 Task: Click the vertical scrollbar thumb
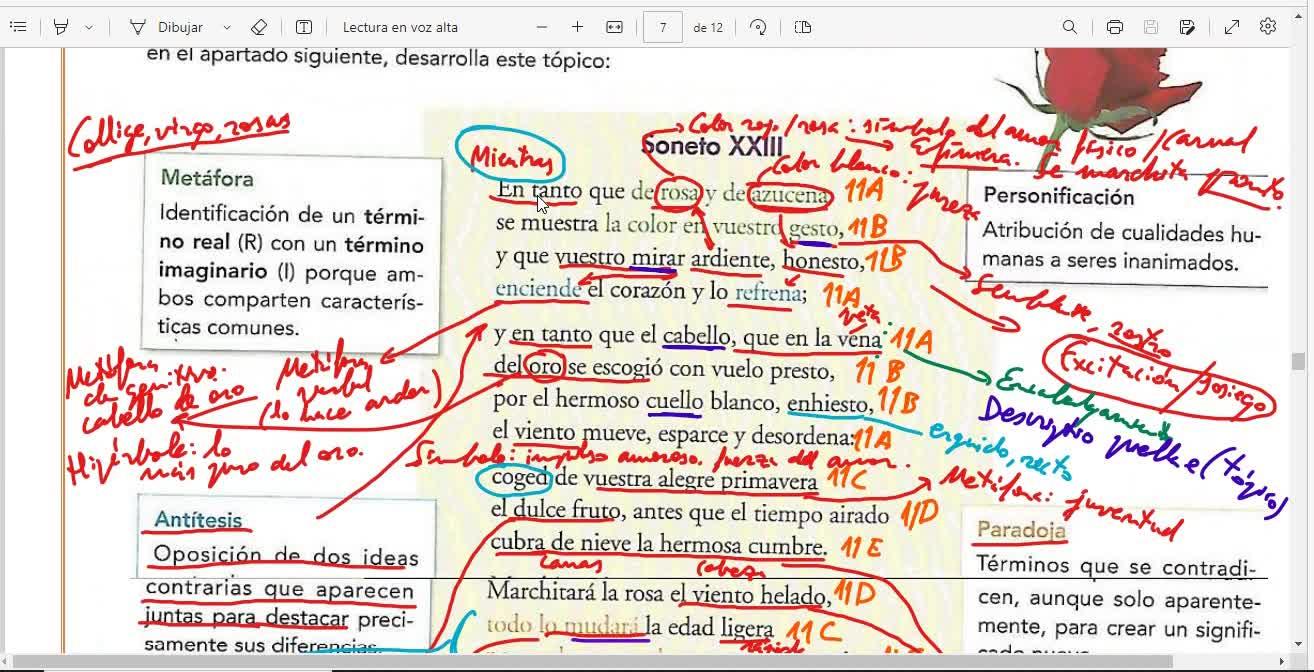(x=1298, y=361)
